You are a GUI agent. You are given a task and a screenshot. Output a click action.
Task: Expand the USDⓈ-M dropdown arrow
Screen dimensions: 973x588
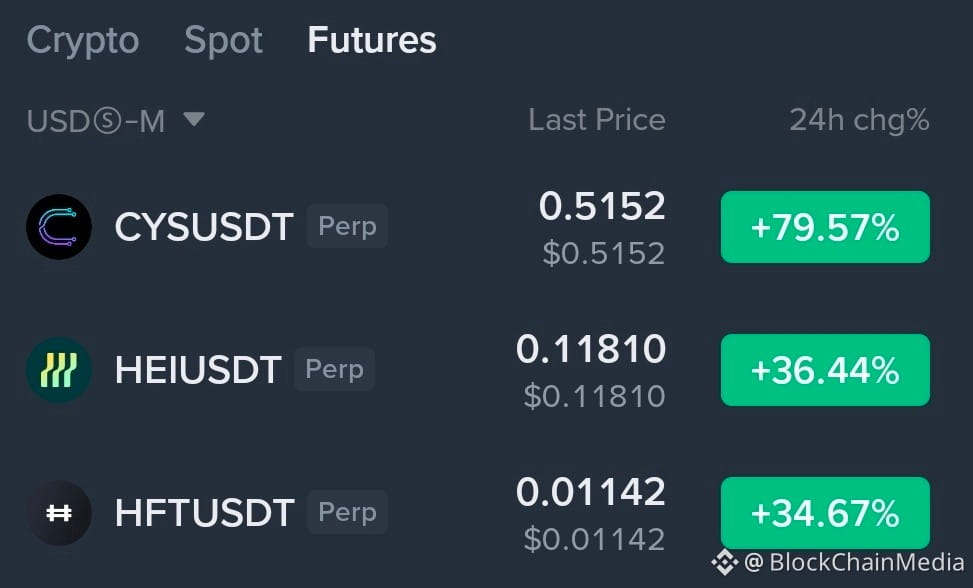194,118
